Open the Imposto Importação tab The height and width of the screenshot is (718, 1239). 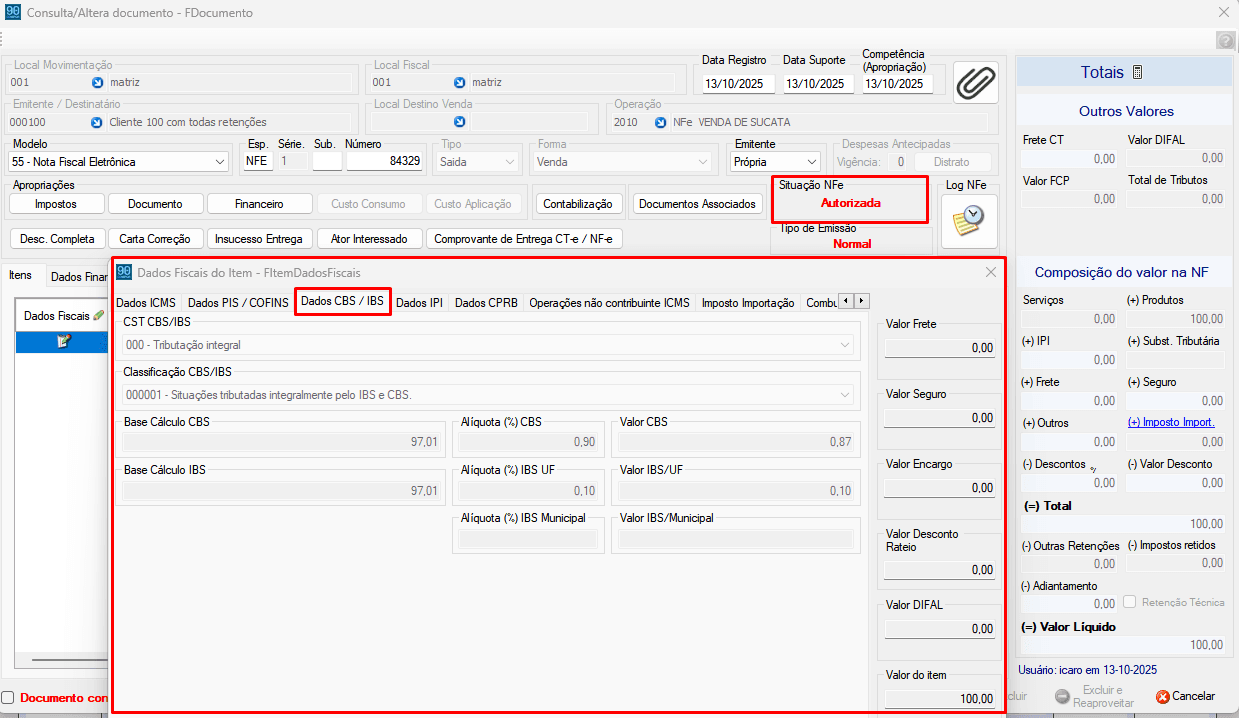pyautogui.click(x=748, y=302)
